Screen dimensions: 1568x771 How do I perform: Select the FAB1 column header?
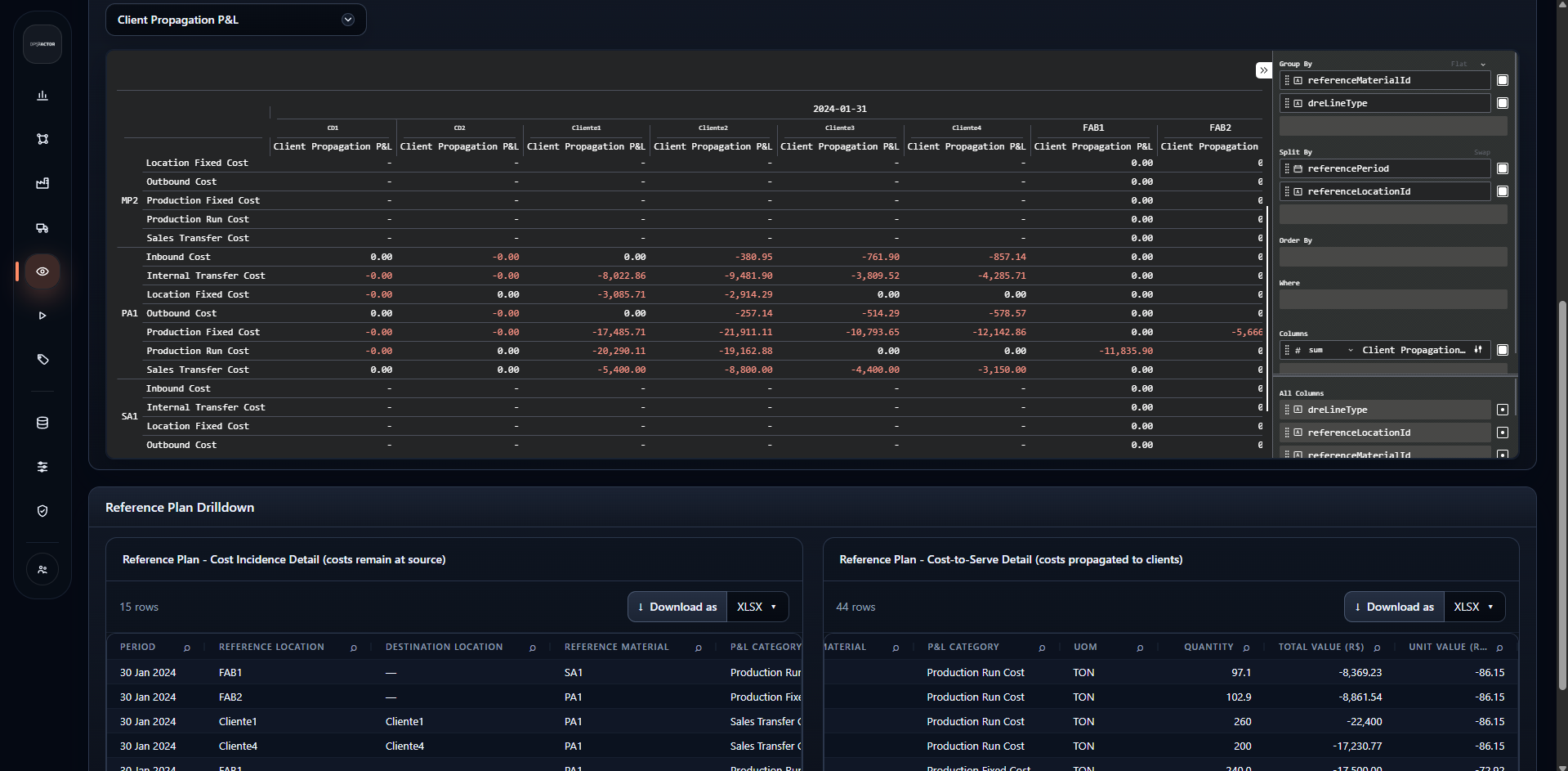(1093, 128)
